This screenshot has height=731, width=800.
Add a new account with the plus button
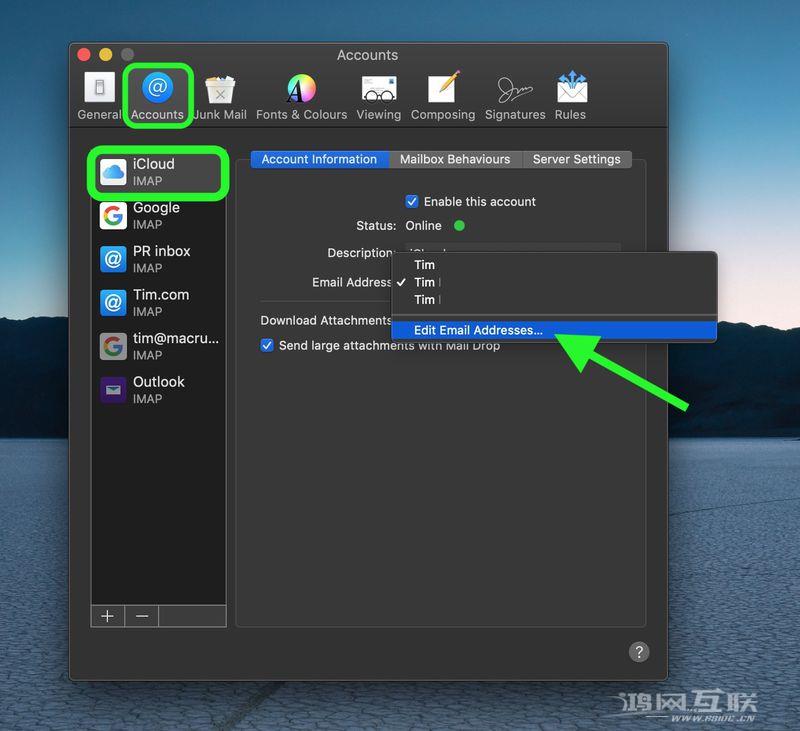click(107, 616)
